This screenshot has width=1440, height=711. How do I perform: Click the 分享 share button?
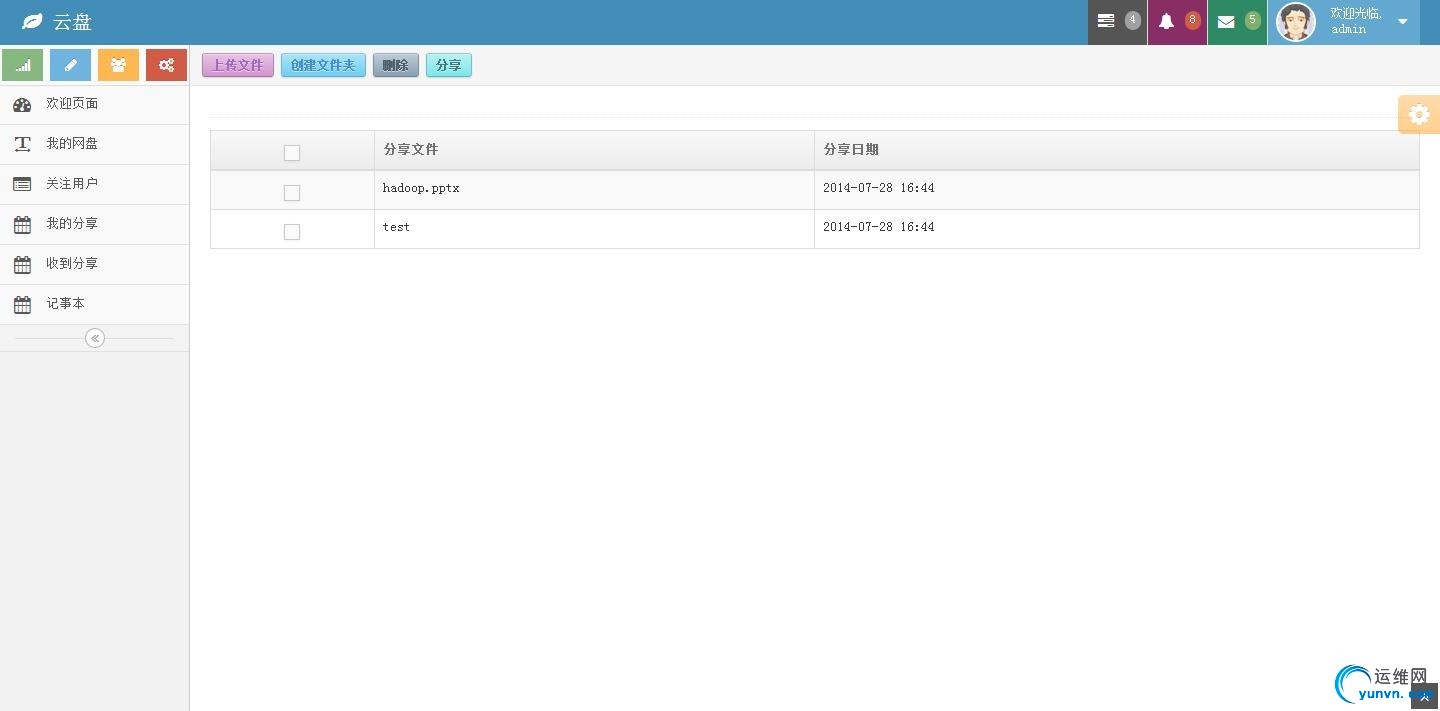point(449,65)
